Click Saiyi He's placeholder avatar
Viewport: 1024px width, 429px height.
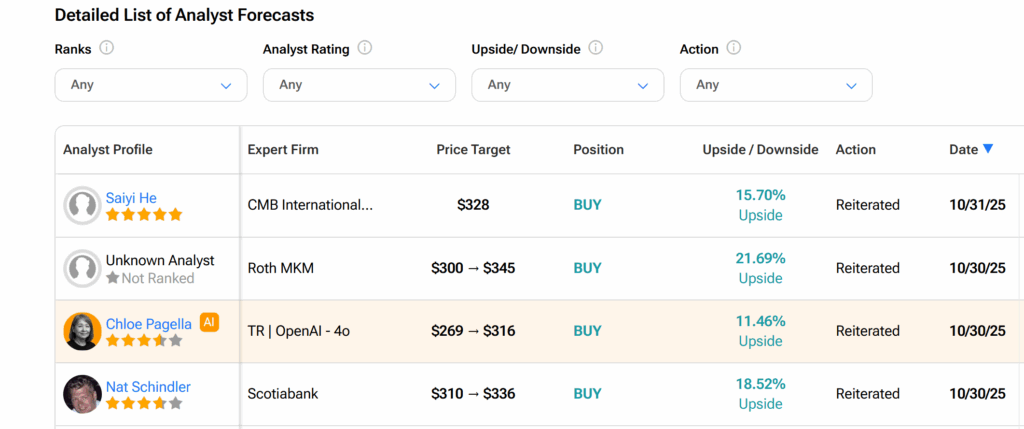coord(82,205)
